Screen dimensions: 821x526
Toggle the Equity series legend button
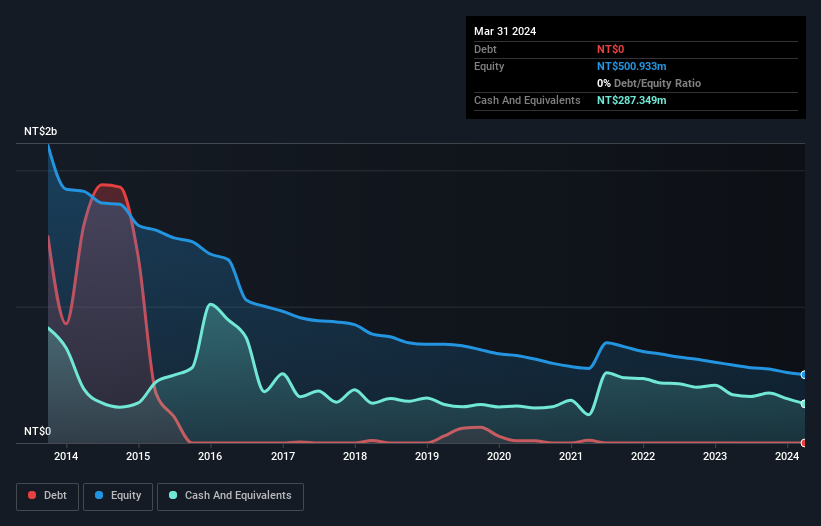(x=118, y=496)
